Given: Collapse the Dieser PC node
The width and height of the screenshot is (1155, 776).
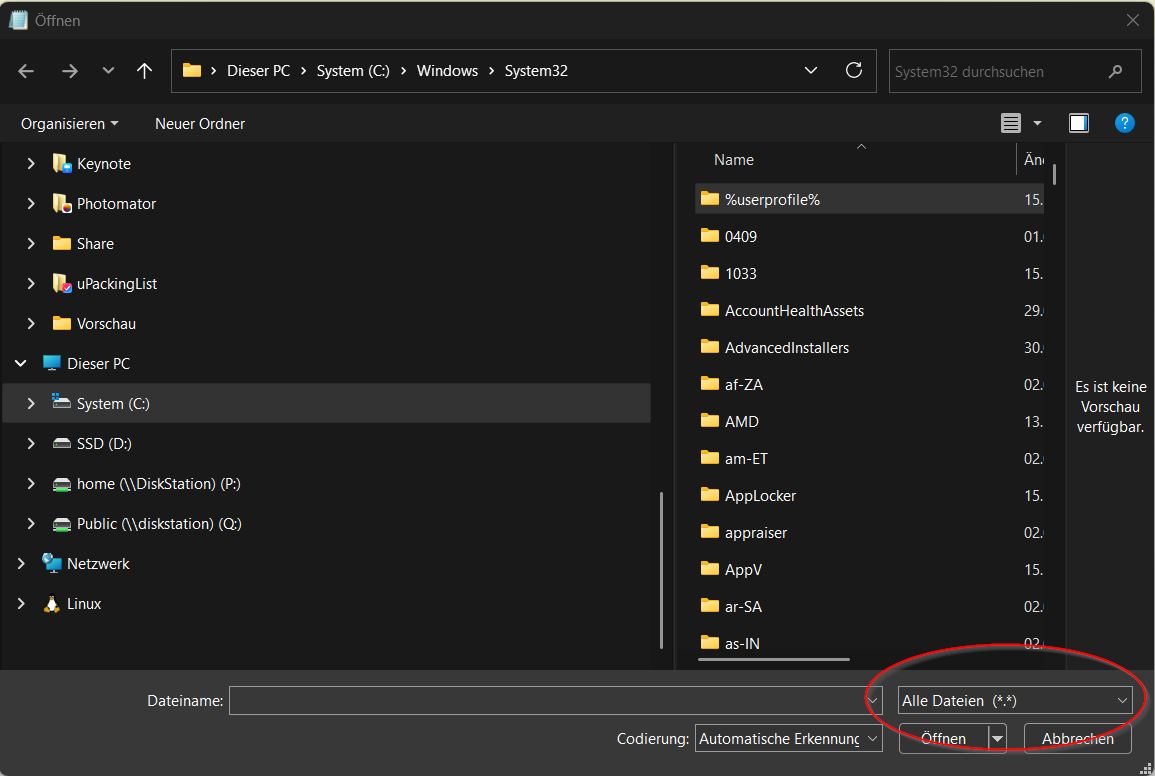Looking at the screenshot, I should point(21,363).
